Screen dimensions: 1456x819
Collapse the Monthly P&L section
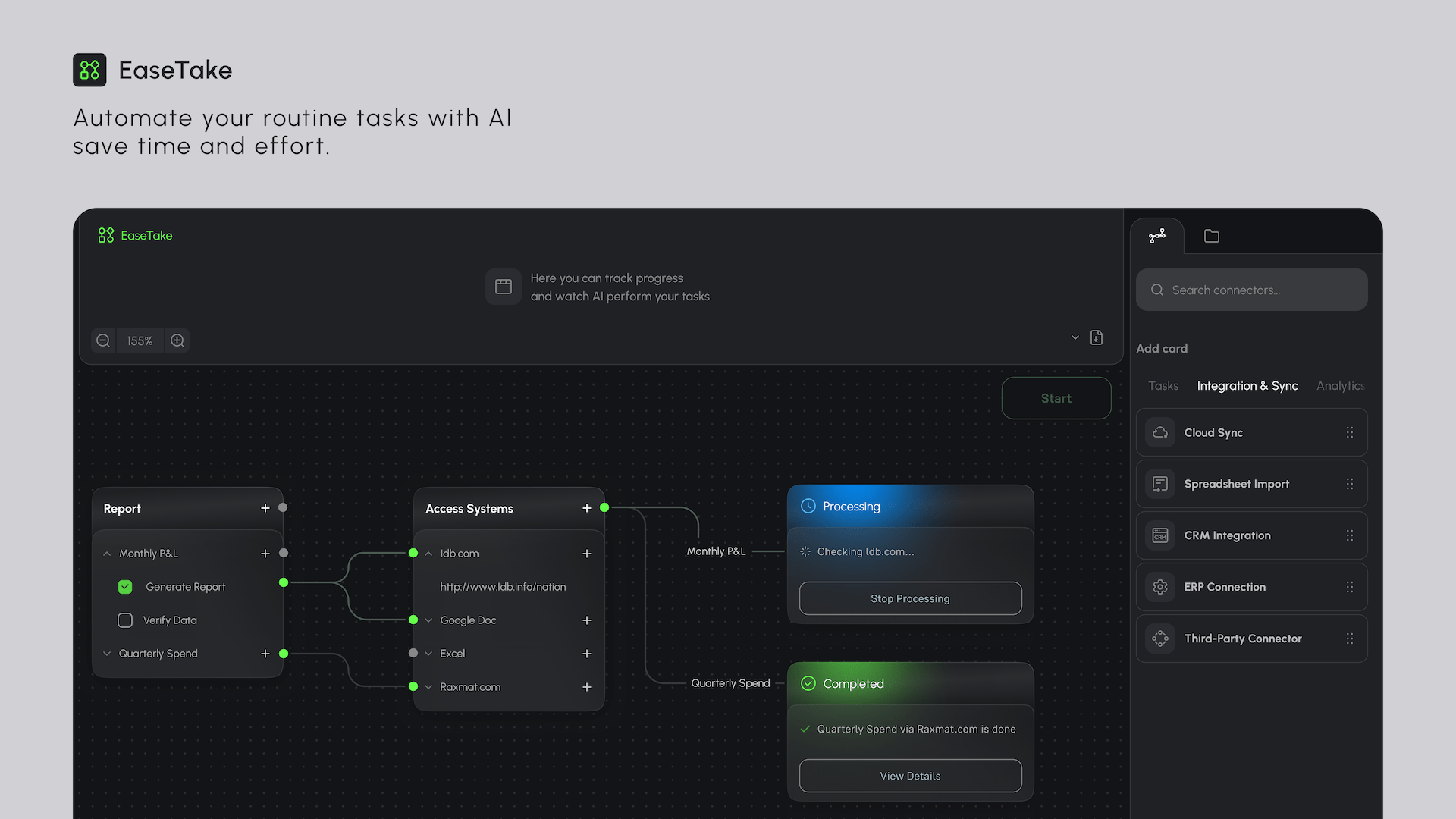click(107, 554)
